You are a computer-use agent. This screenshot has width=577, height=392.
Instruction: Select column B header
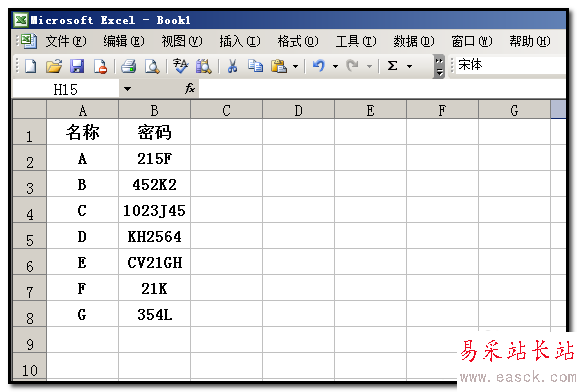point(155,110)
